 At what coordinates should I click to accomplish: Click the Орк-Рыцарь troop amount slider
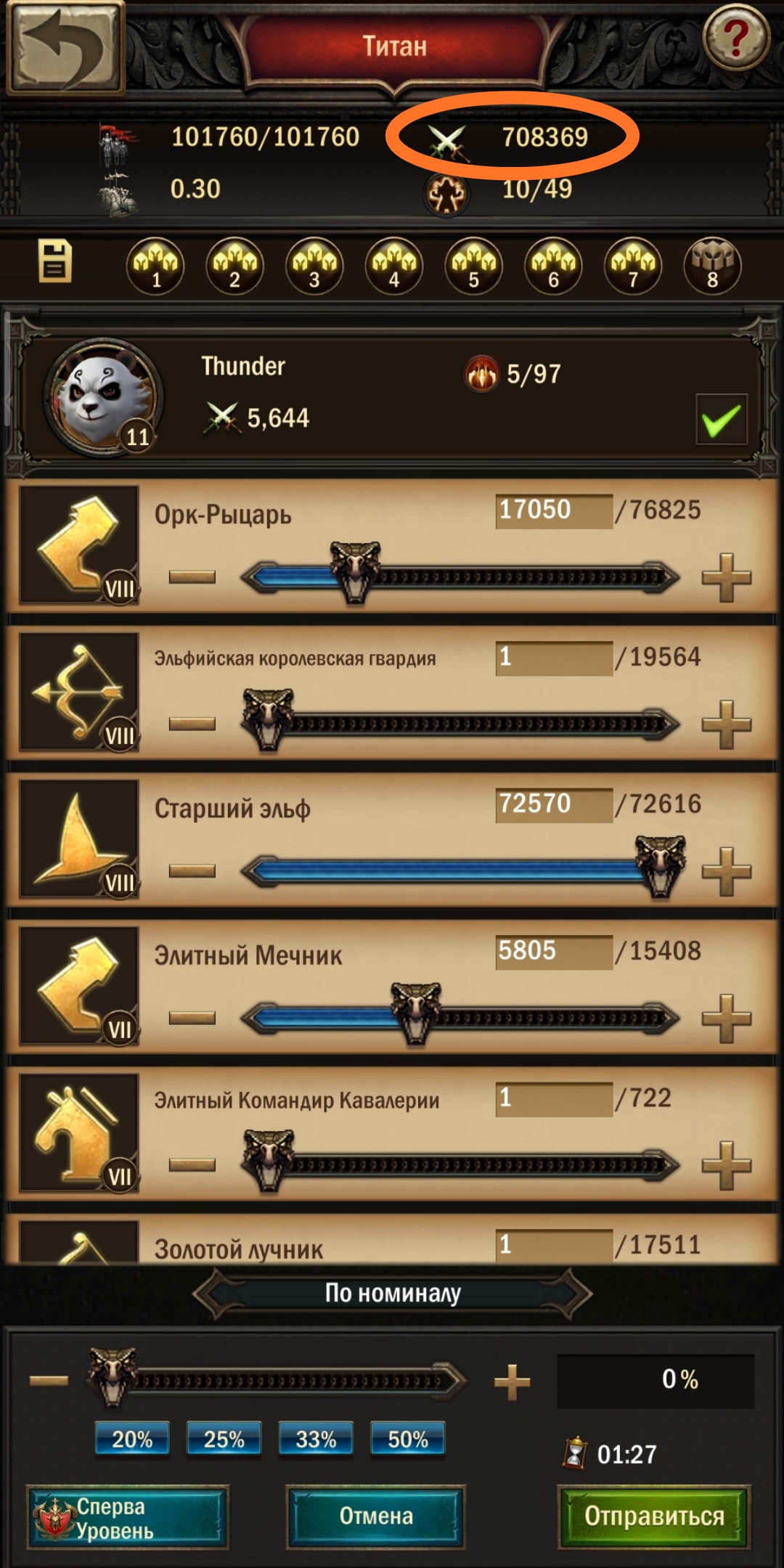[460, 577]
